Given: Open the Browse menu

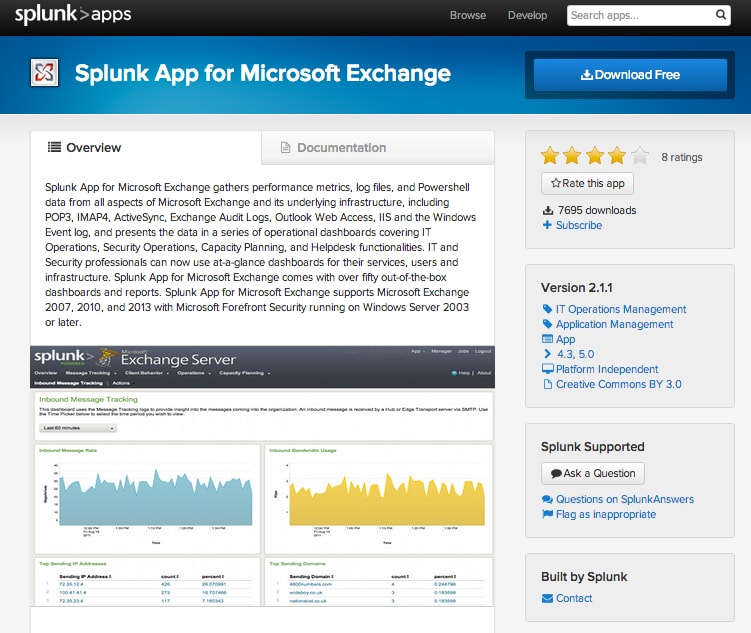Looking at the screenshot, I should coord(467,15).
